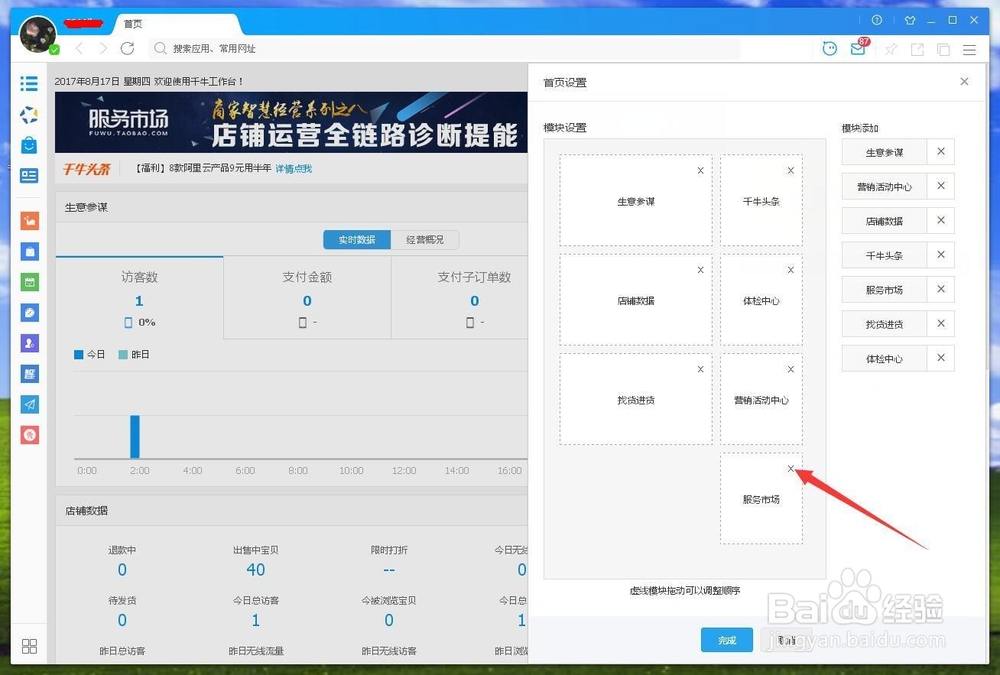Viewport: 1000px width, 675px height.
Task: Open the help question mark icon
Action: point(877,20)
